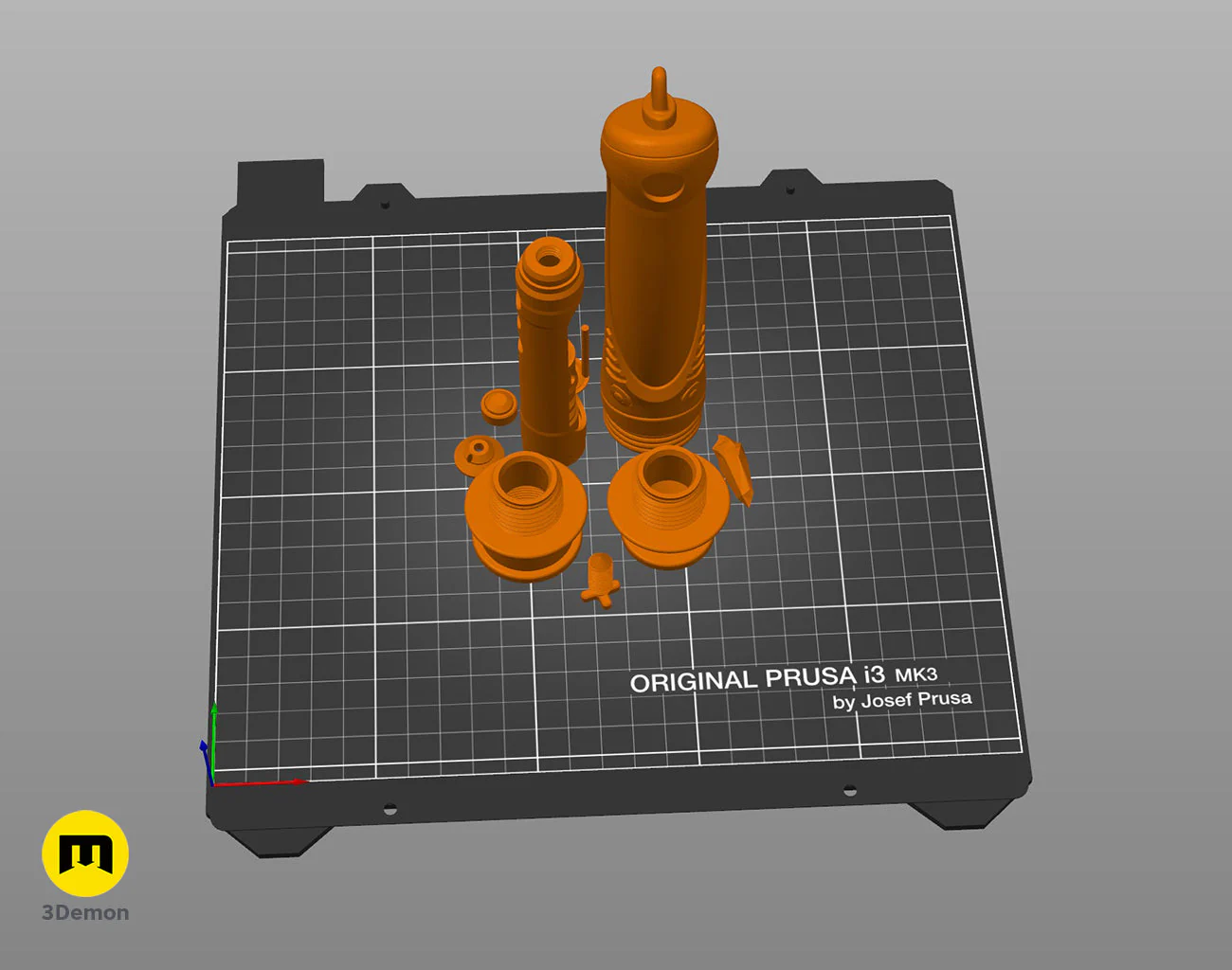Click the blue Z axis arrow
This screenshot has width=1232, height=970.
pos(206,761)
